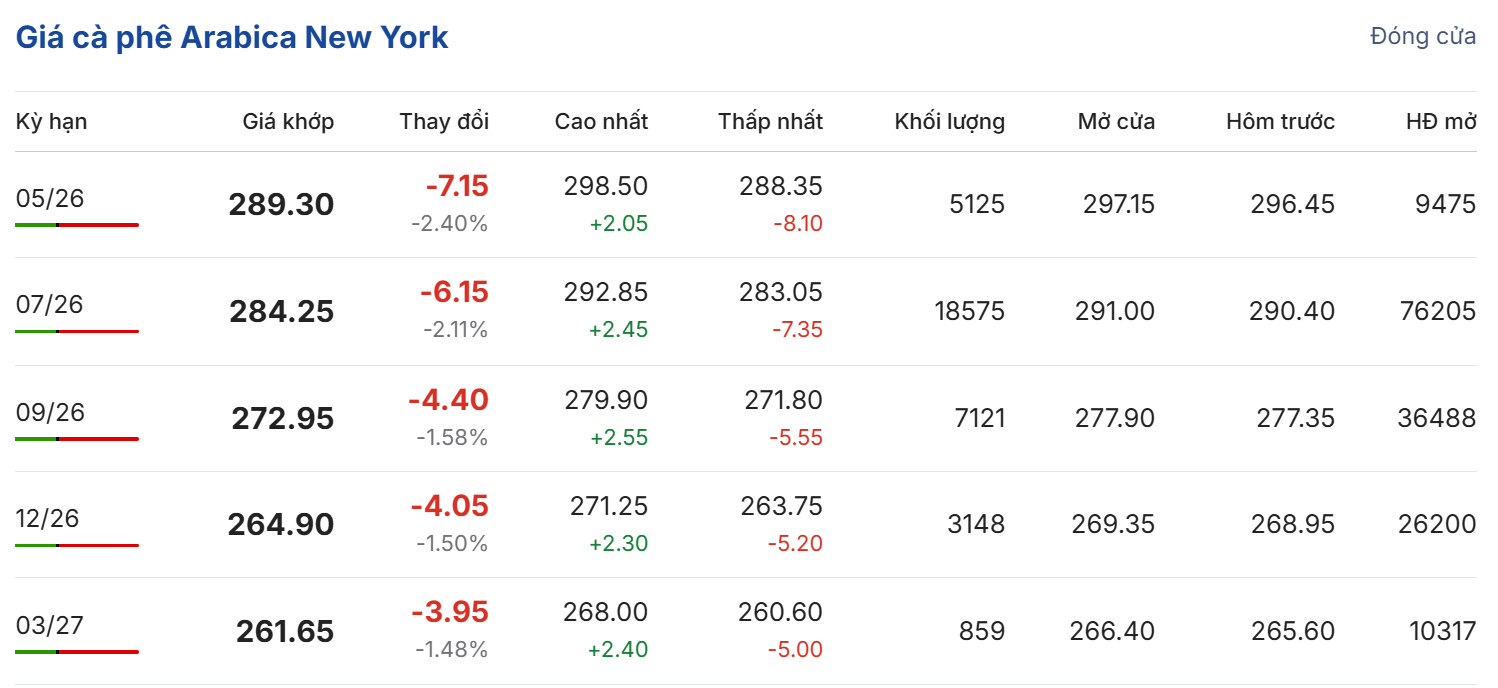The width and height of the screenshot is (1498, 688).
Task: Open the 09/26 contract term
Action: click(50, 411)
